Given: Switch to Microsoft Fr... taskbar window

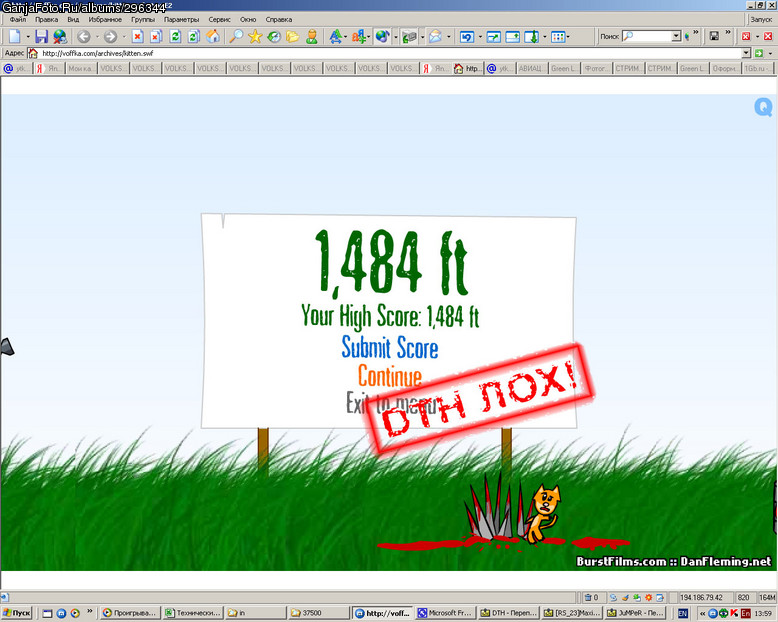Looking at the screenshot, I should (x=445, y=613).
